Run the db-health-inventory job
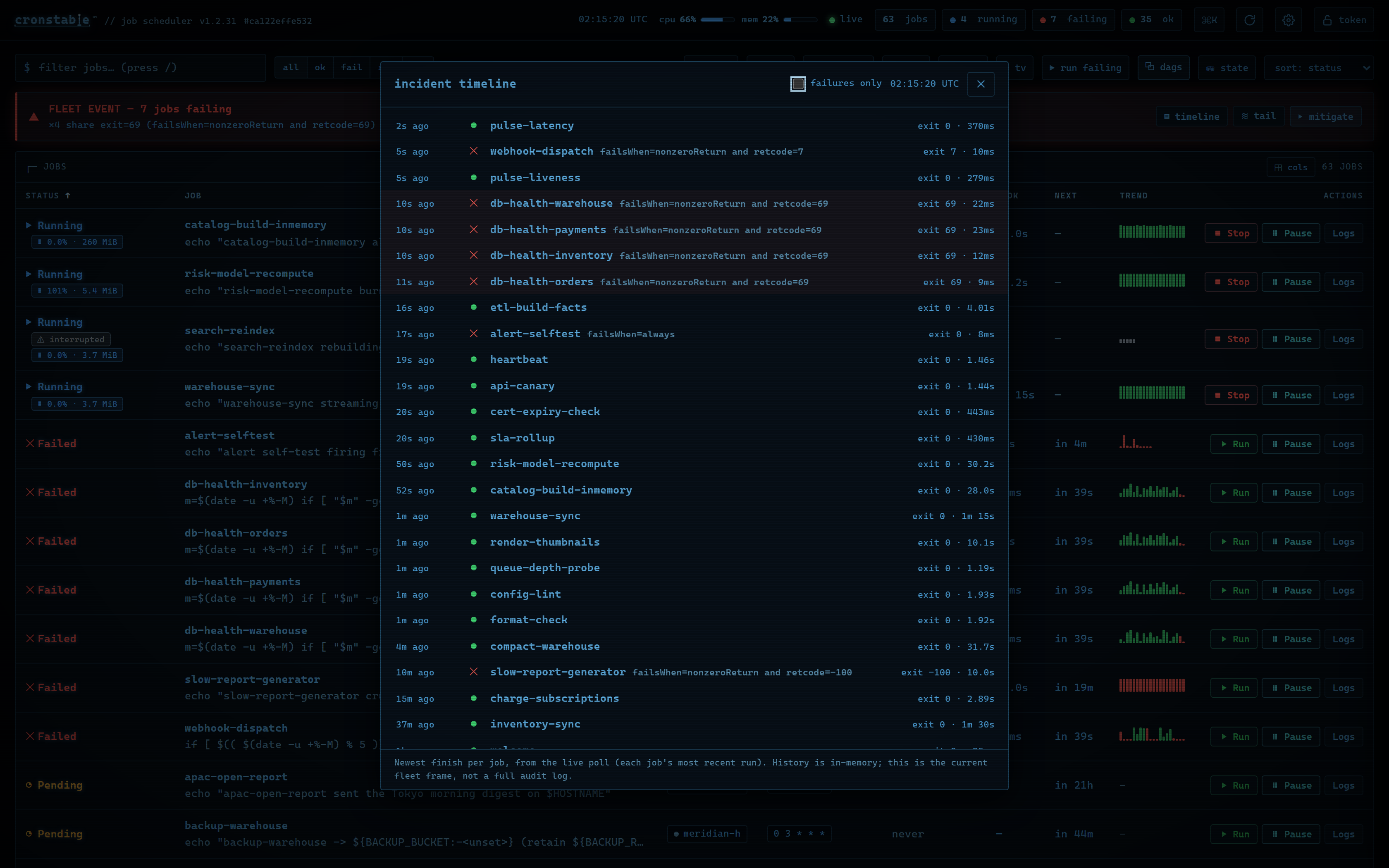This screenshot has width=1389, height=868. click(1234, 493)
